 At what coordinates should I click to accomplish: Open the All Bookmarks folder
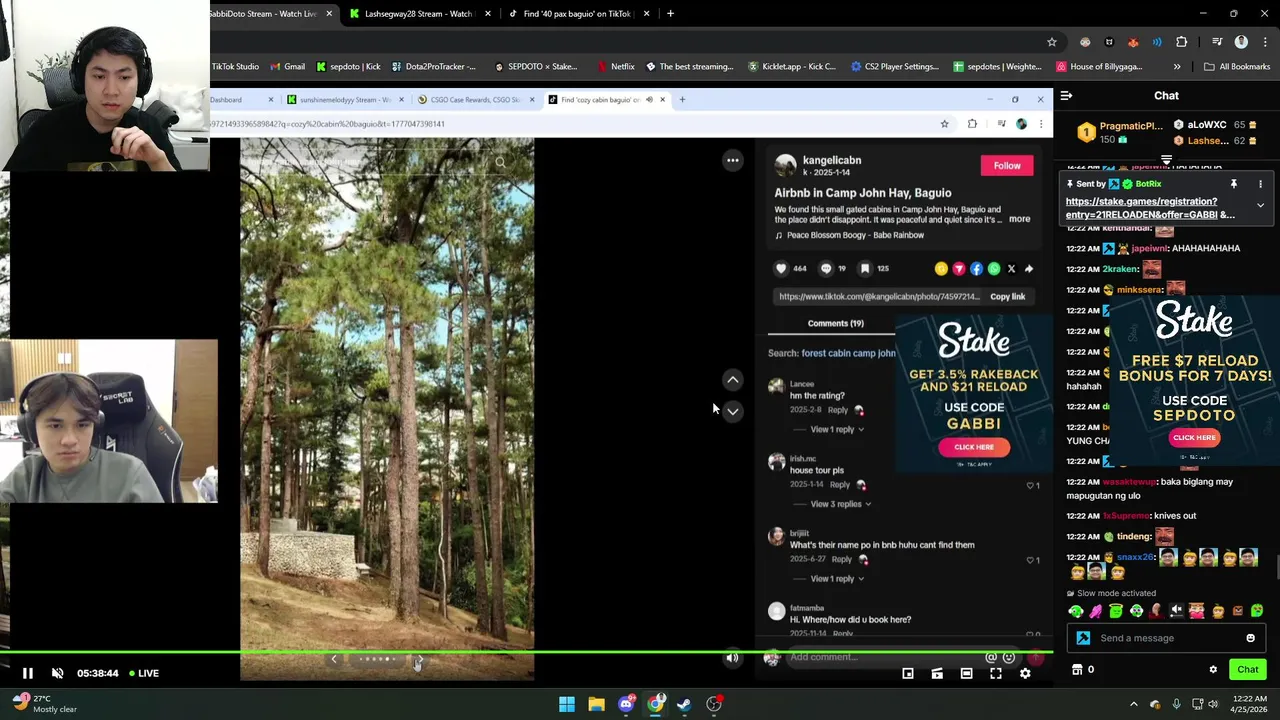(x=1237, y=67)
